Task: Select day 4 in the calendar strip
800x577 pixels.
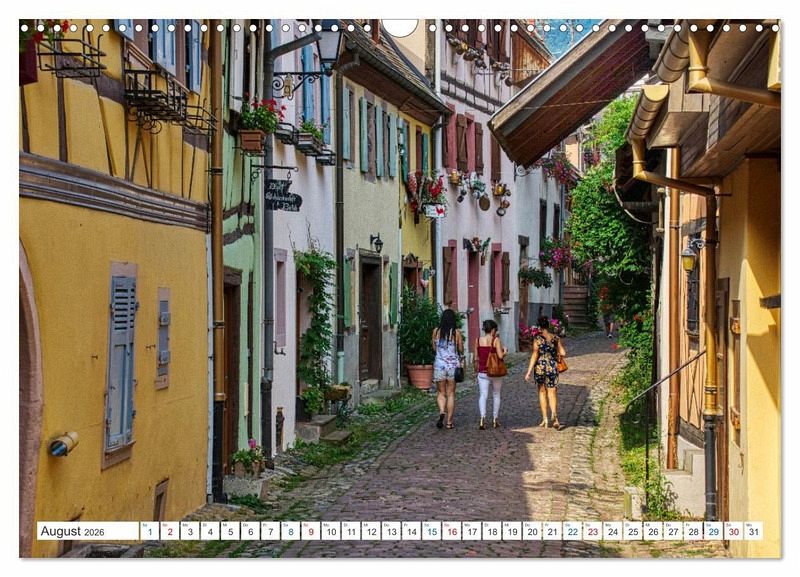Action: pyautogui.click(x=210, y=531)
